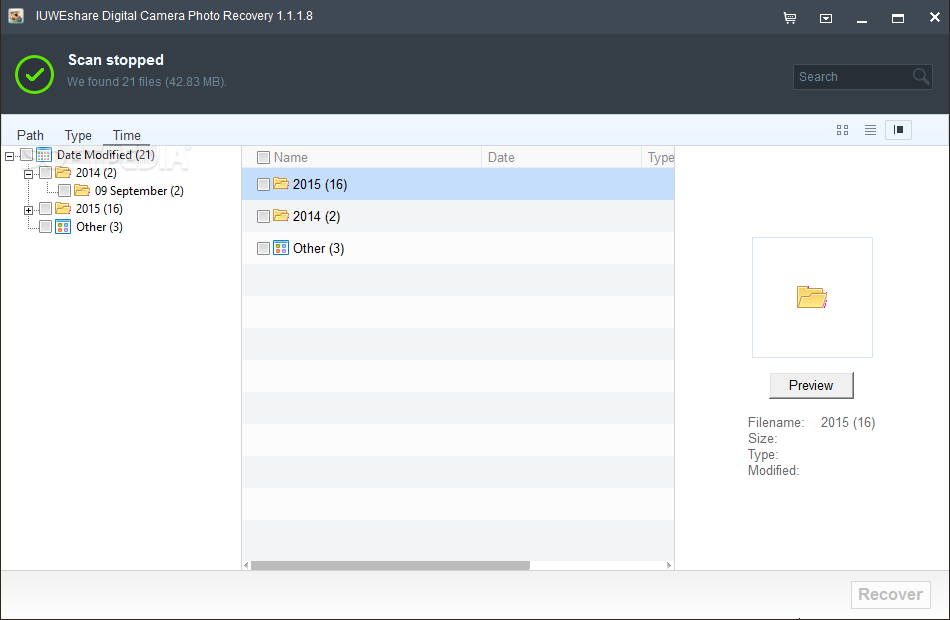Check the 2014 (2) tree checkbox
Image resolution: width=950 pixels, height=620 pixels.
[x=45, y=173]
